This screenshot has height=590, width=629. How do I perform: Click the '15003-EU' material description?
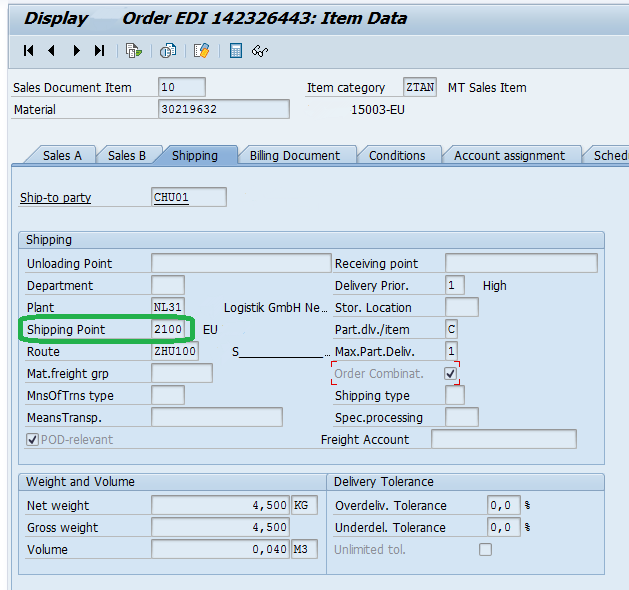(377, 109)
